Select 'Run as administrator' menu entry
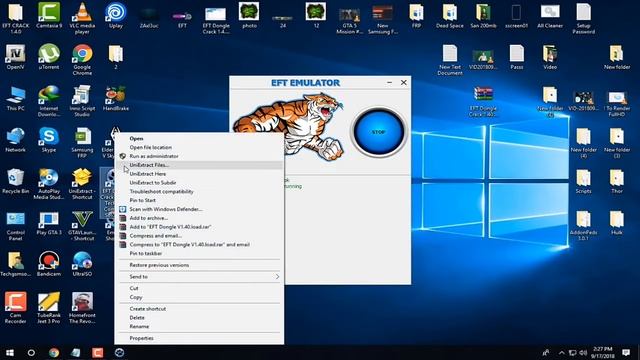640x360 pixels. click(153, 156)
